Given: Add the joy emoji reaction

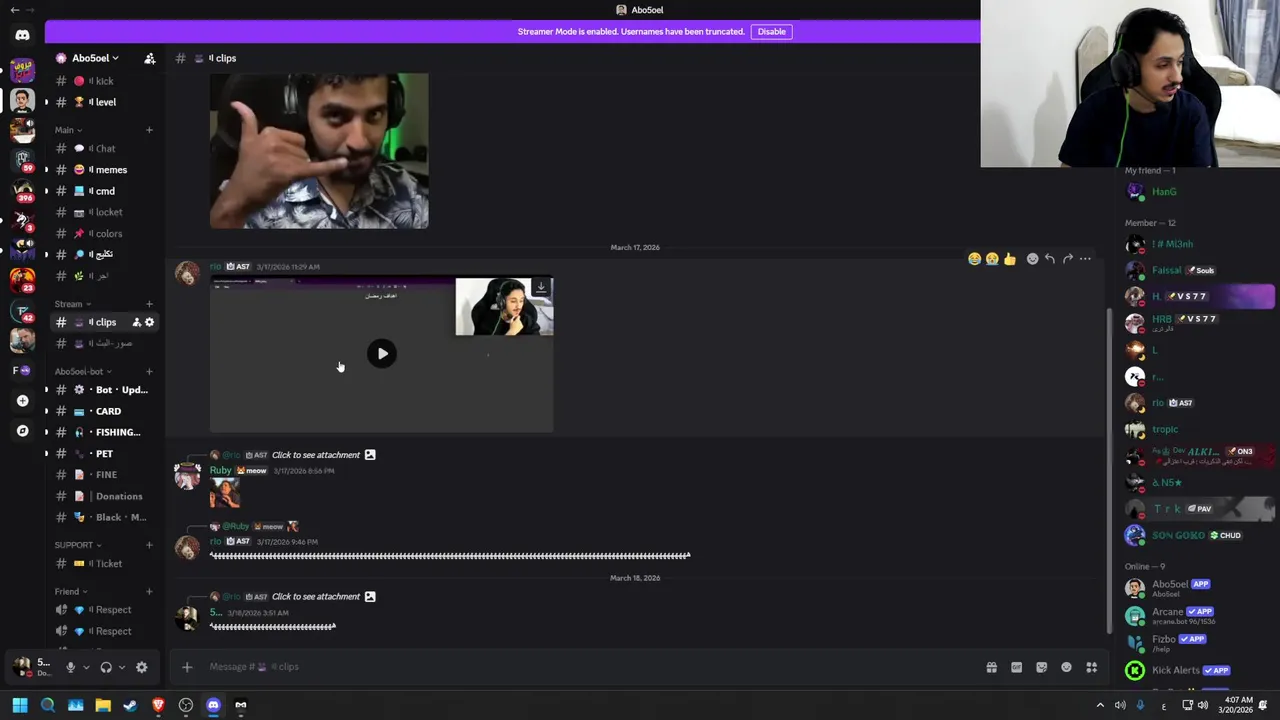Looking at the screenshot, I should tap(974, 259).
